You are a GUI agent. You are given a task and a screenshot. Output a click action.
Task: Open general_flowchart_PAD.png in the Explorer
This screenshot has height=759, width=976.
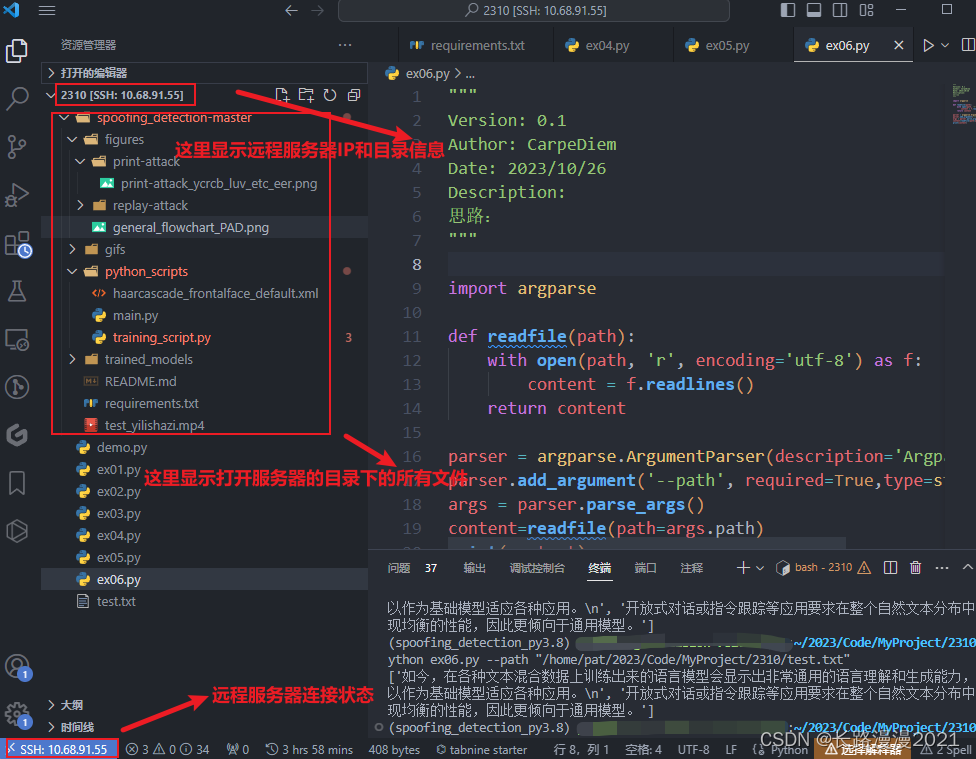click(204, 227)
